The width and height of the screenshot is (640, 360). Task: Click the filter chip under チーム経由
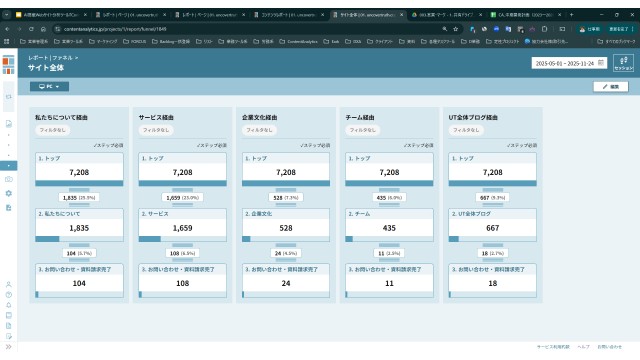click(362, 130)
